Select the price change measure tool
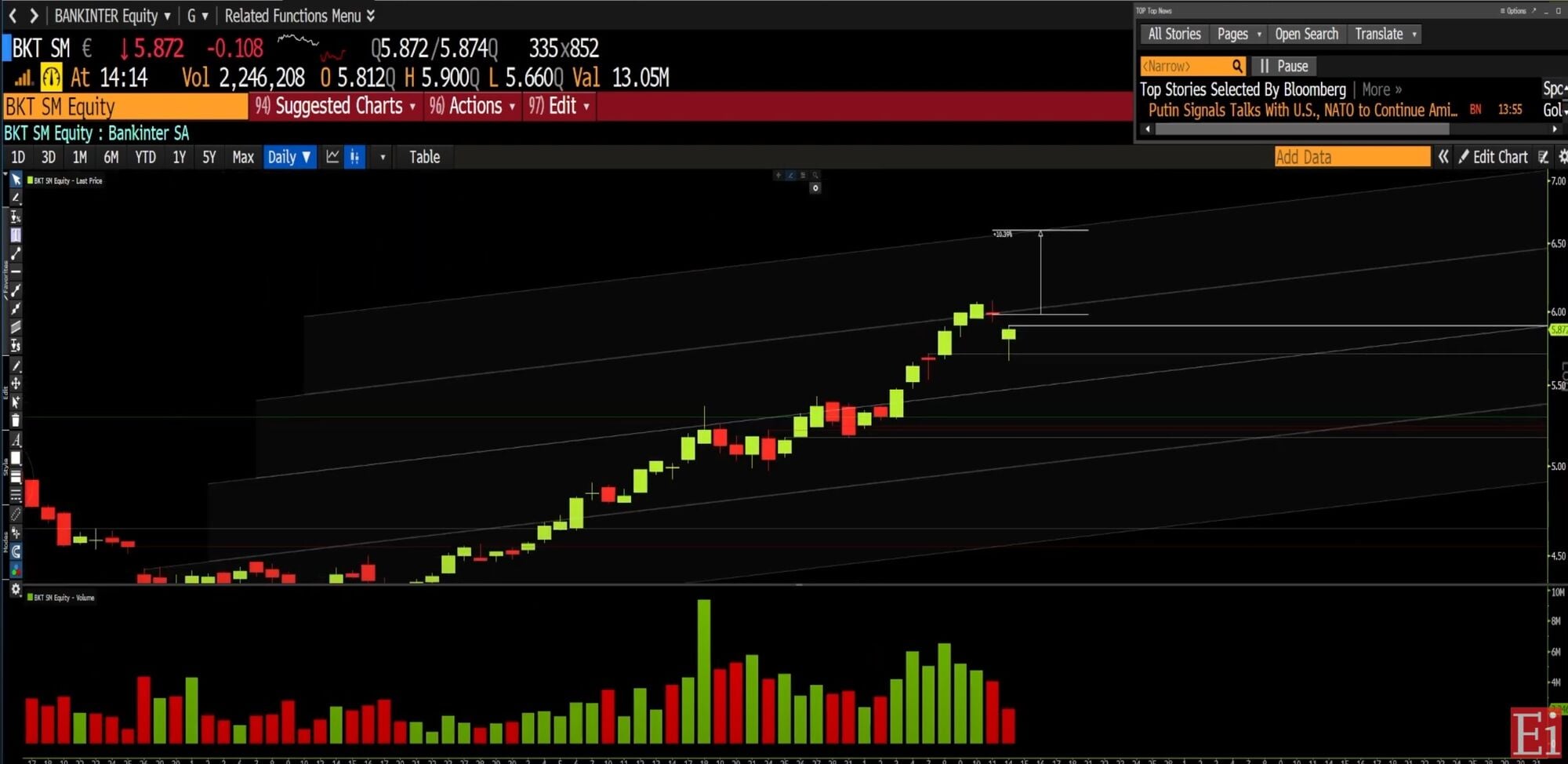The height and width of the screenshot is (764, 1568). [x=16, y=346]
